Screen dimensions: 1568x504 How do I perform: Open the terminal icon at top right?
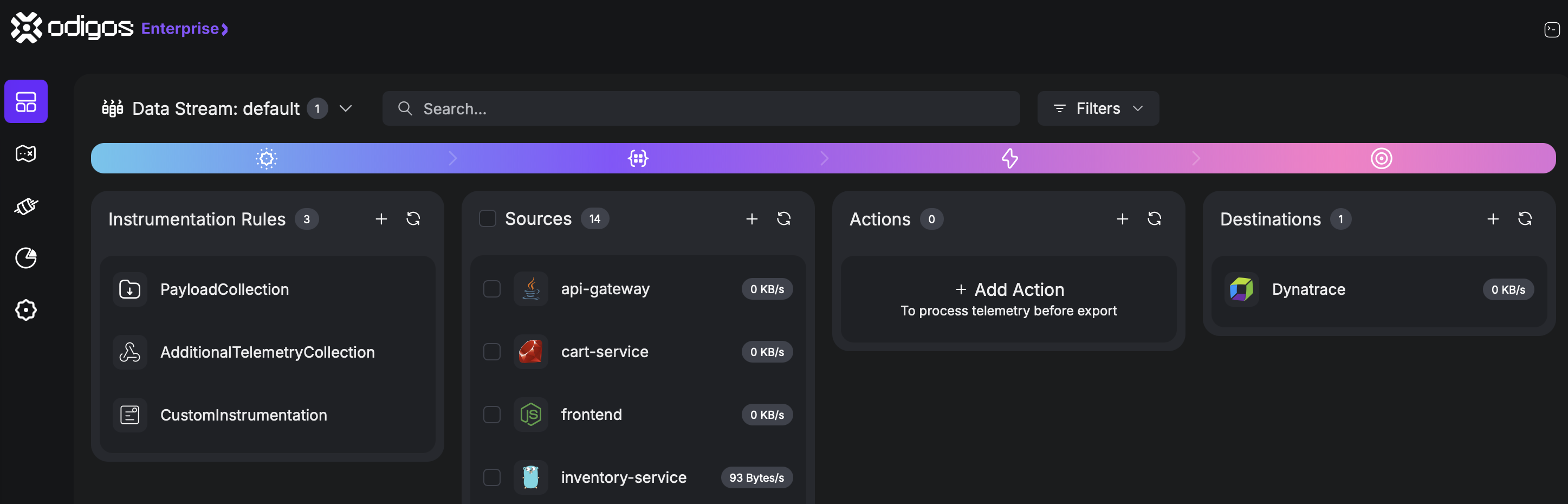[1552, 29]
